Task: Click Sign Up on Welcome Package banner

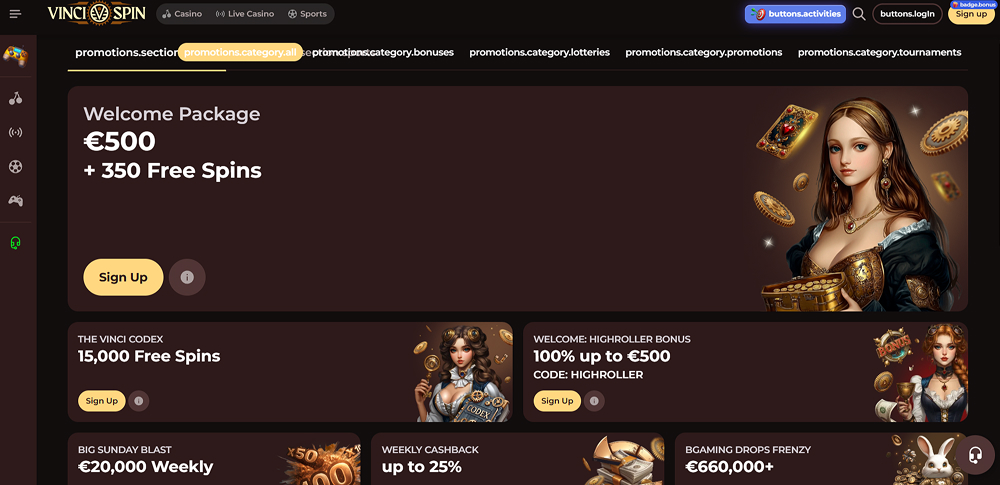Action: pos(123,277)
